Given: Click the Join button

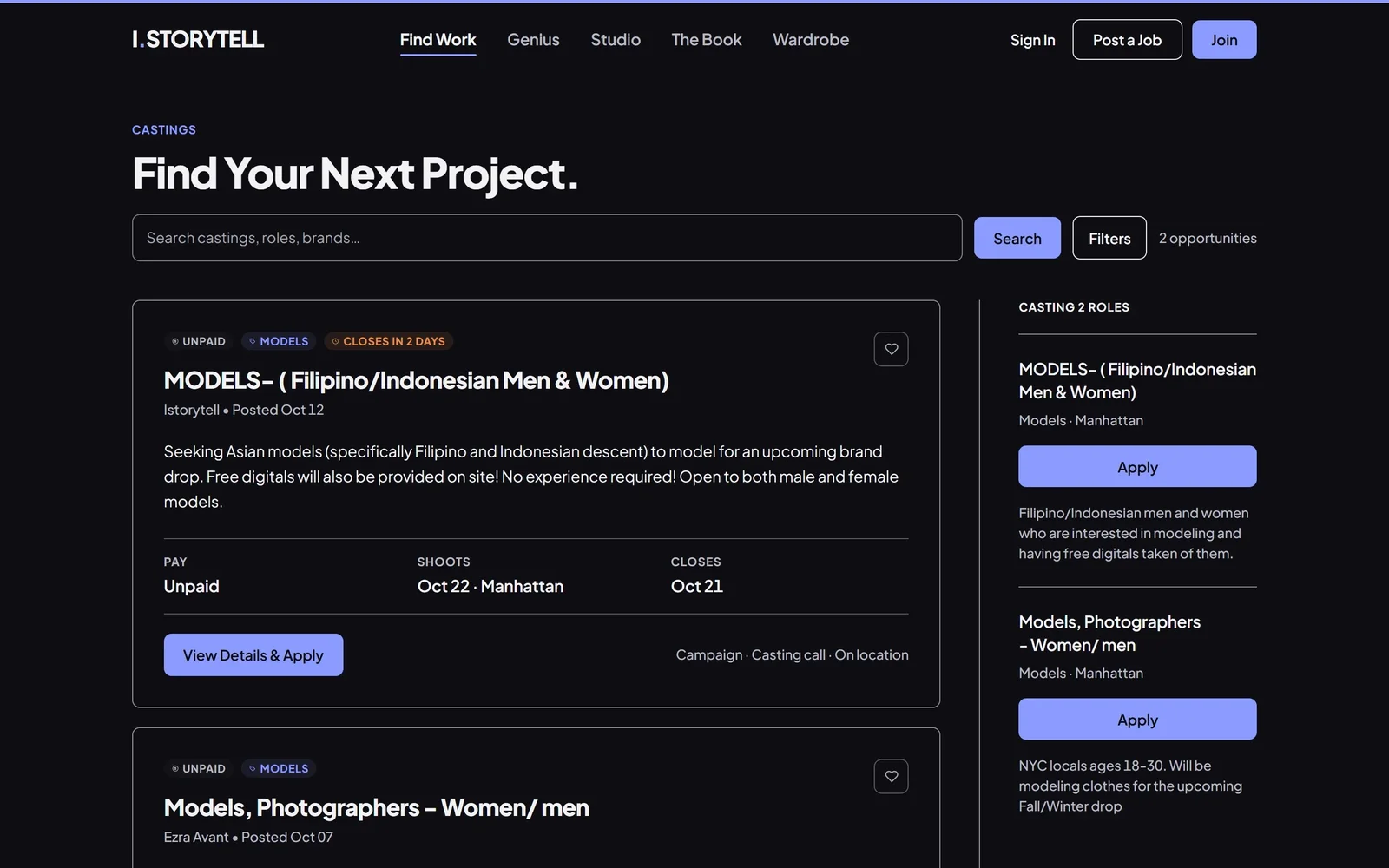Looking at the screenshot, I should (1224, 40).
